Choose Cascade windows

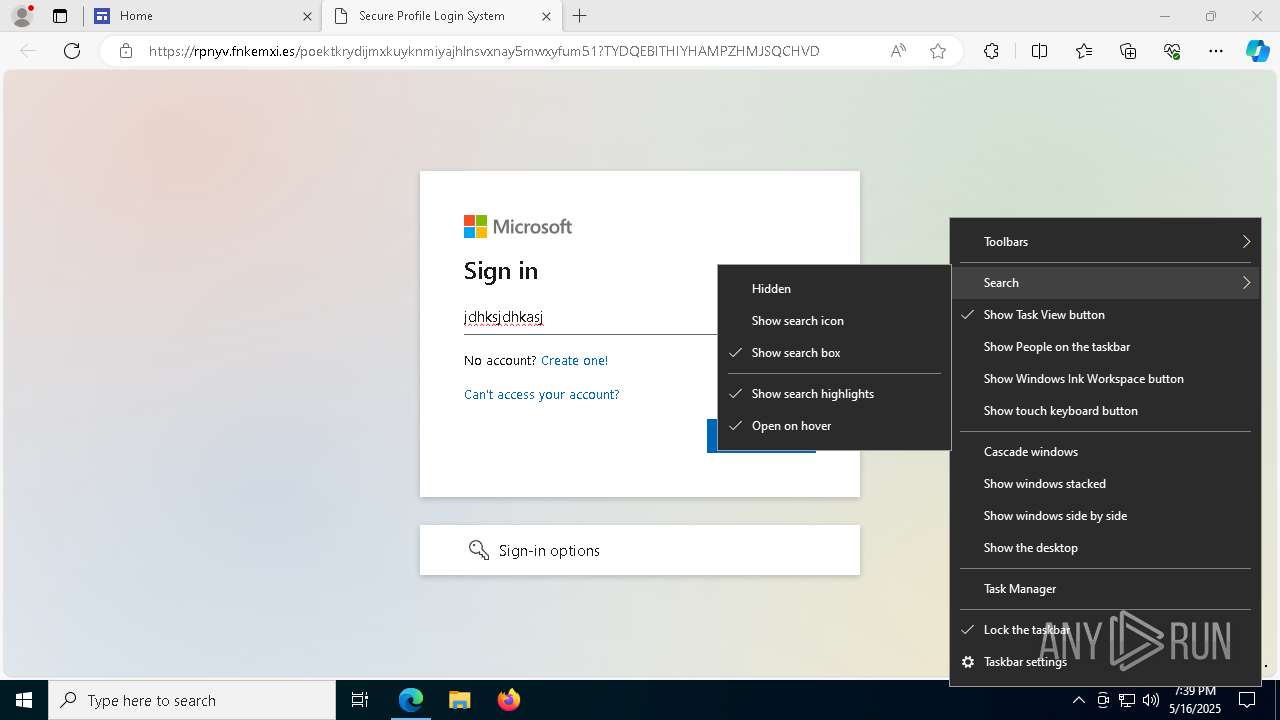tap(1105, 452)
